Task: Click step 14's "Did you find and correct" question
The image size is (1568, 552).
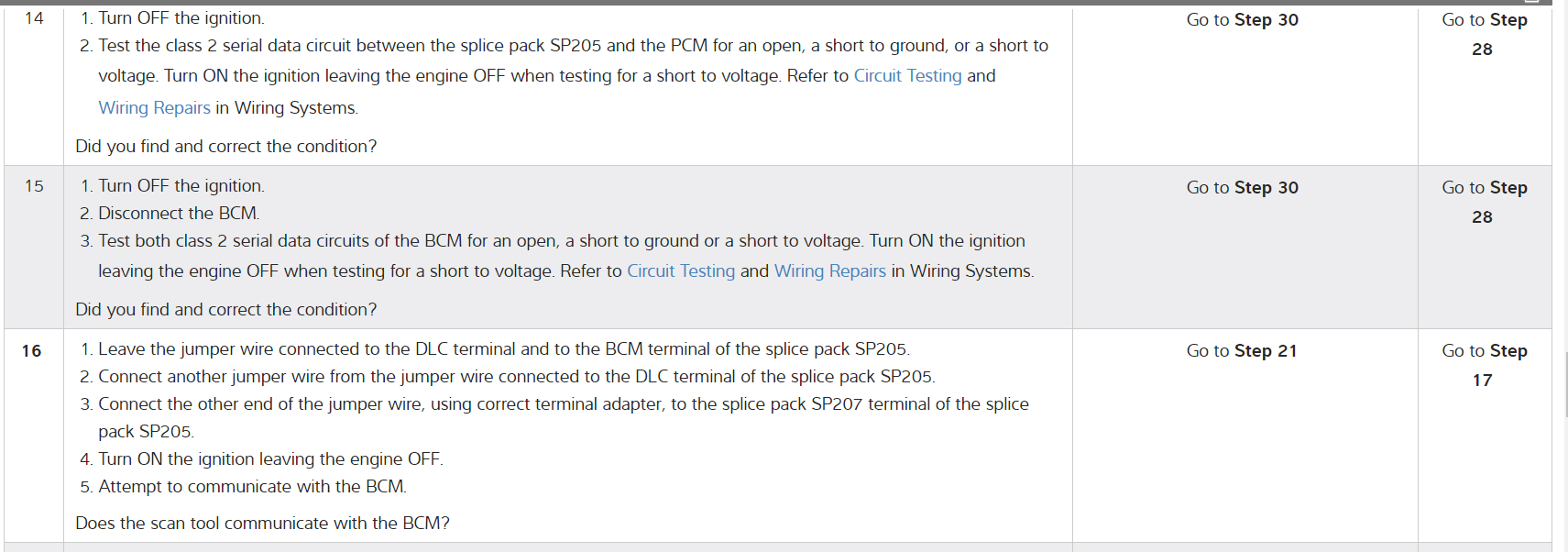Action: [225, 147]
